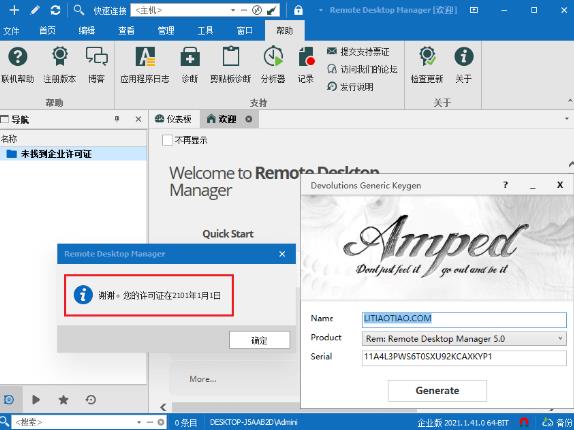This screenshot has width=574, height=430.
Task: Click 访问我们的论坛 visit forum
Action: [x=362, y=69]
